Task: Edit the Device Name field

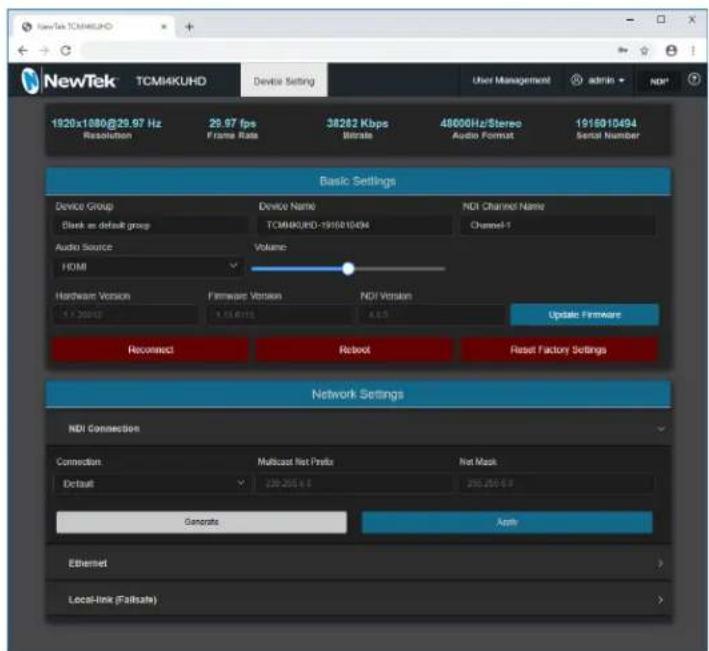Action: [x=354, y=225]
